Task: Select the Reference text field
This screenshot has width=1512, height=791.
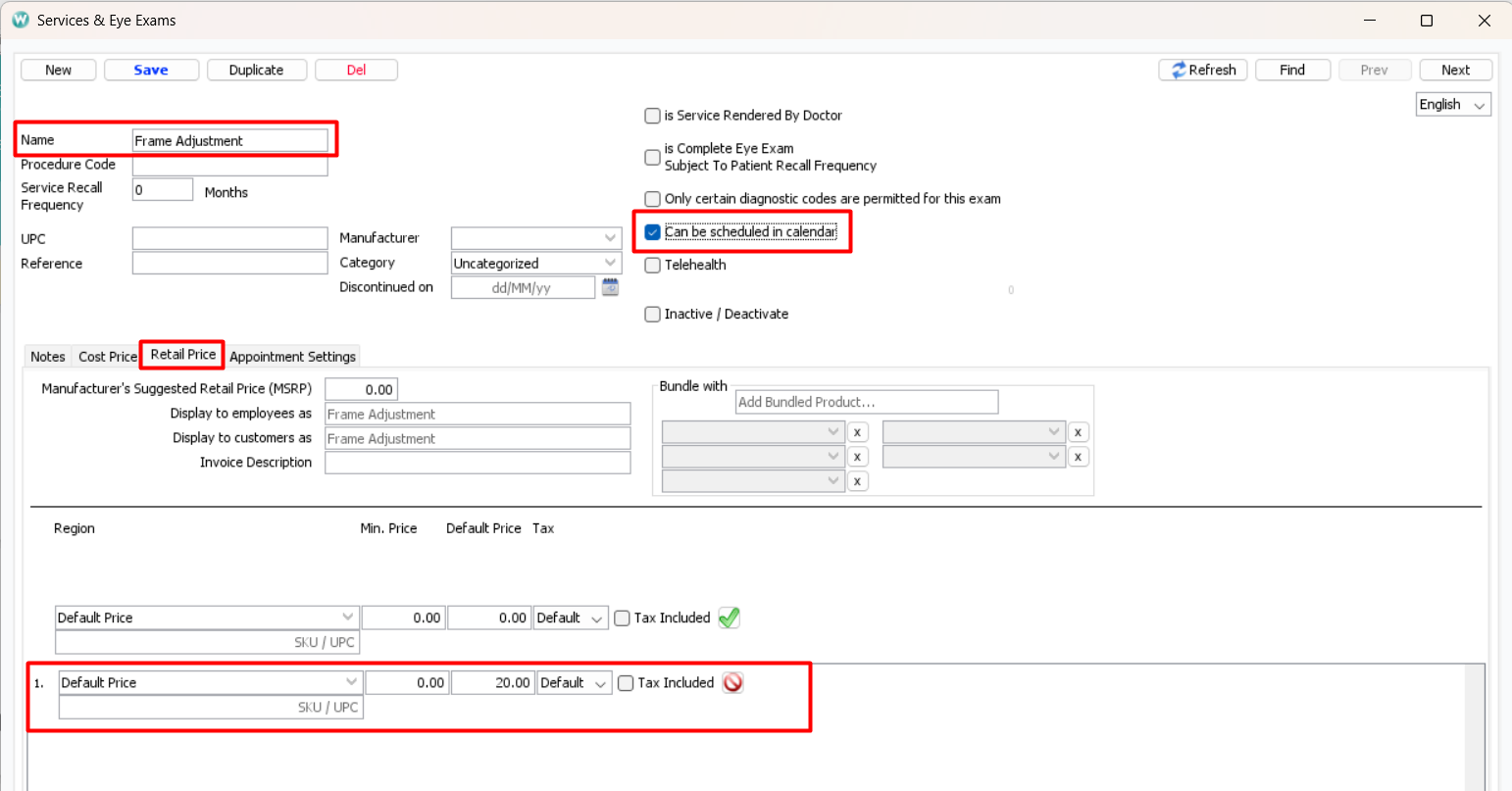Action: [x=230, y=263]
